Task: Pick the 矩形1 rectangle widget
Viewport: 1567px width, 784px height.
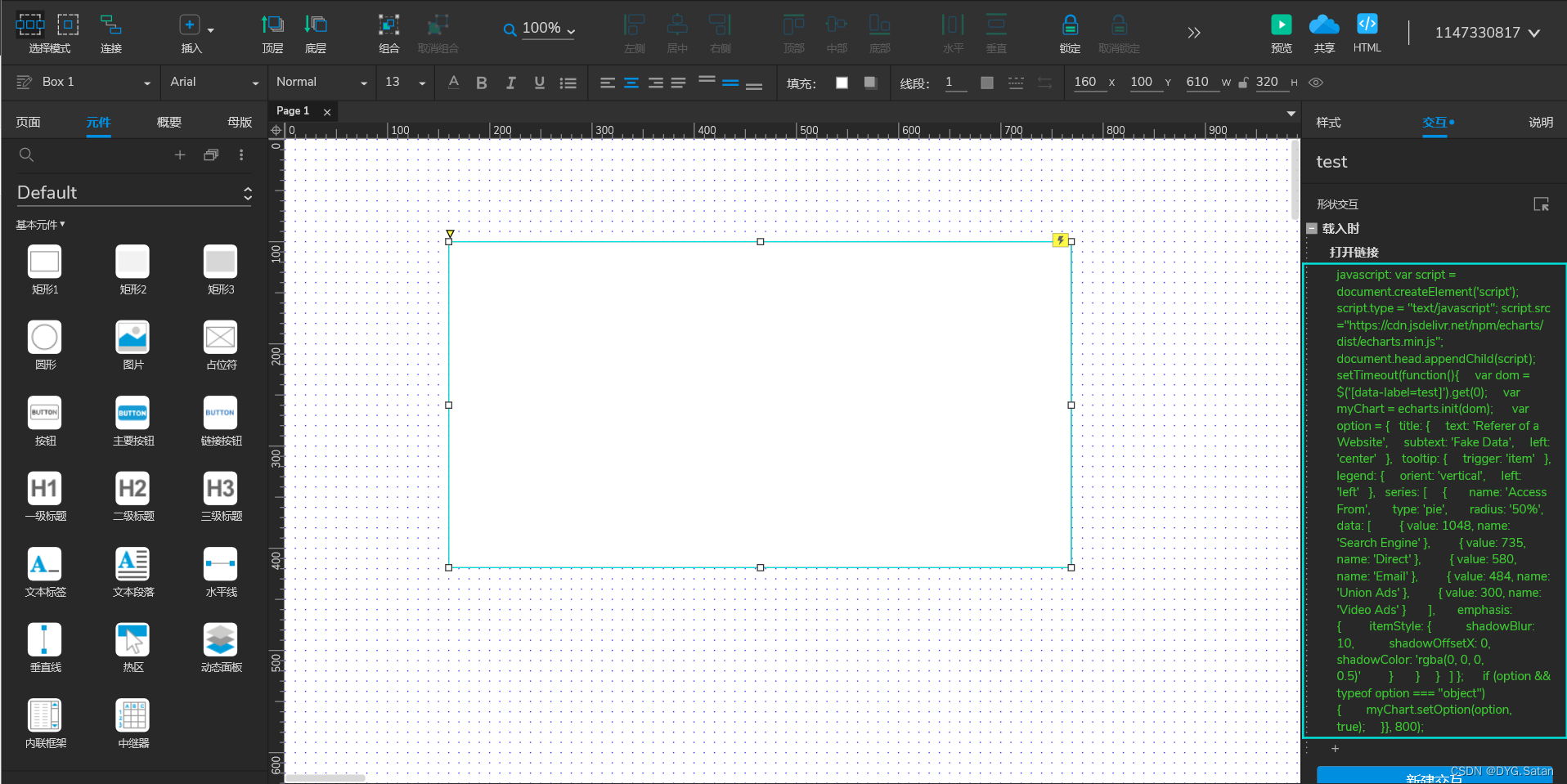Action: pos(45,262)
